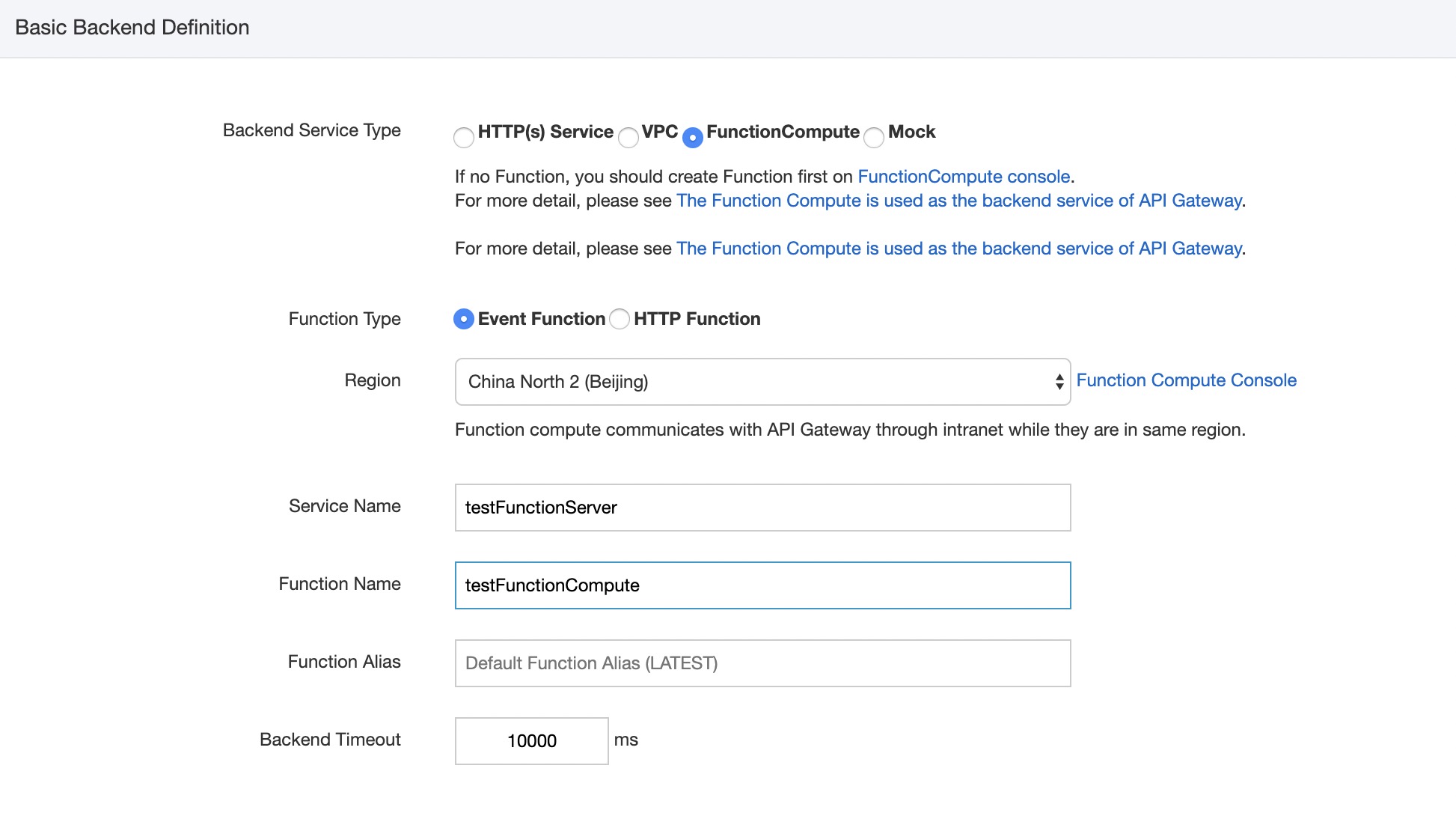Screen dimensions: 1456x813
Task: Open the Function Compute Console link beside Region
Action: [1186, 380]
